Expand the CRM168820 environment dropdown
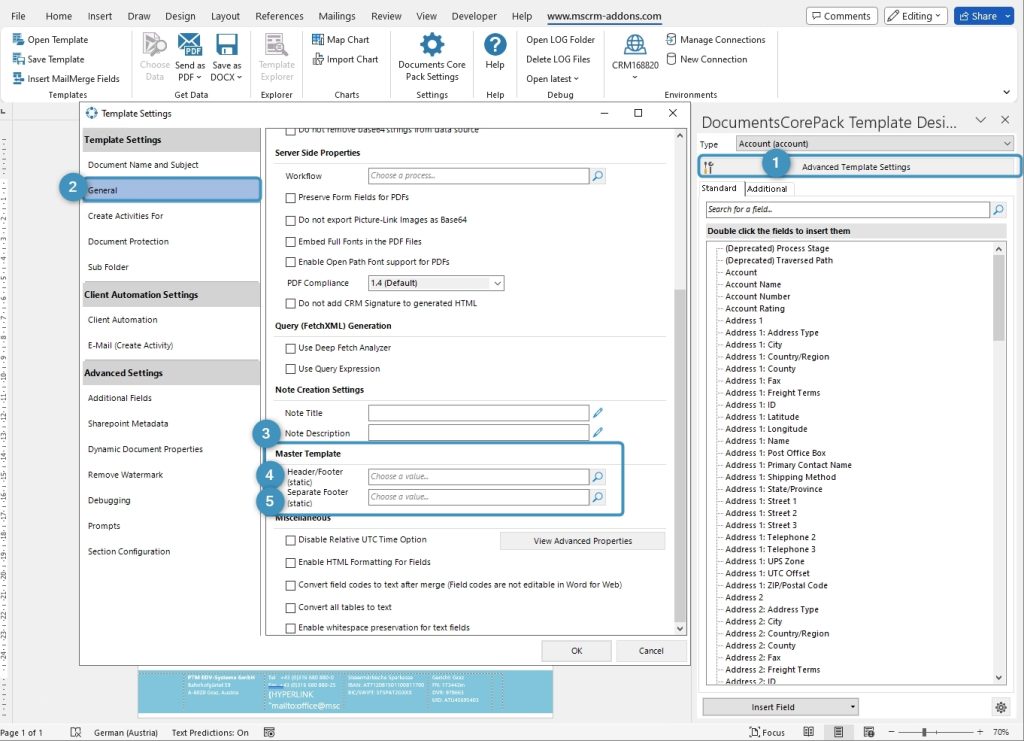 click(635, 78)
